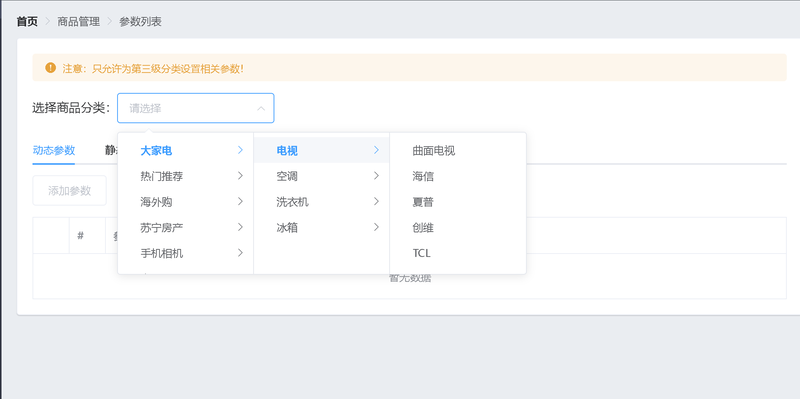Expand the 大家电 chevron arrow
Screen dimensions: 800x399
240,150
